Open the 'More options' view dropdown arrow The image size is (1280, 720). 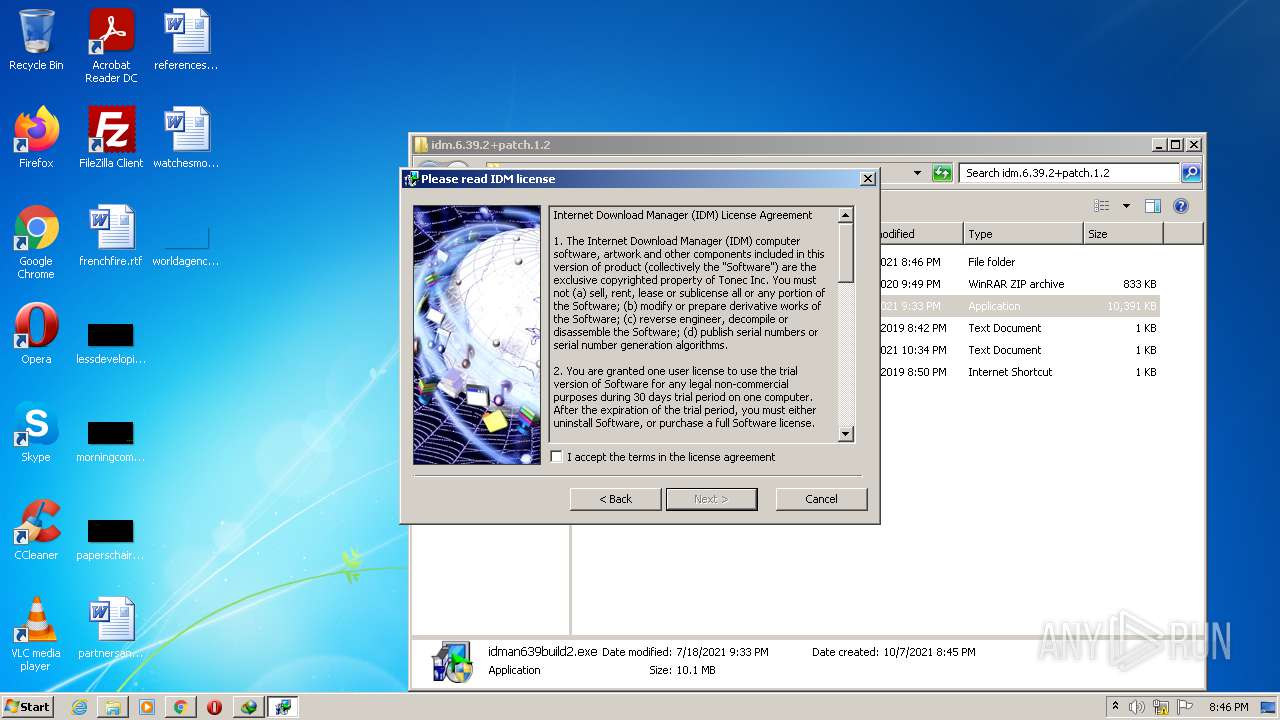click(x=1126, y=206)
